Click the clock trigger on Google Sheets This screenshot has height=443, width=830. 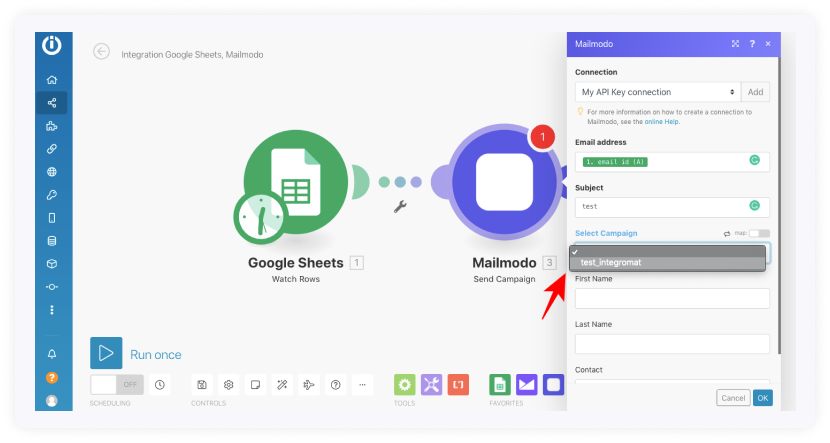[x=260, y=218]
